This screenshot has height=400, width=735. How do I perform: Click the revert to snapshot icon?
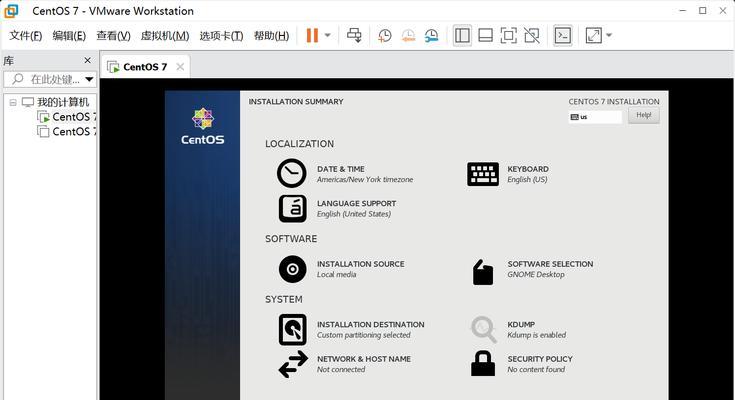(408, 36)
